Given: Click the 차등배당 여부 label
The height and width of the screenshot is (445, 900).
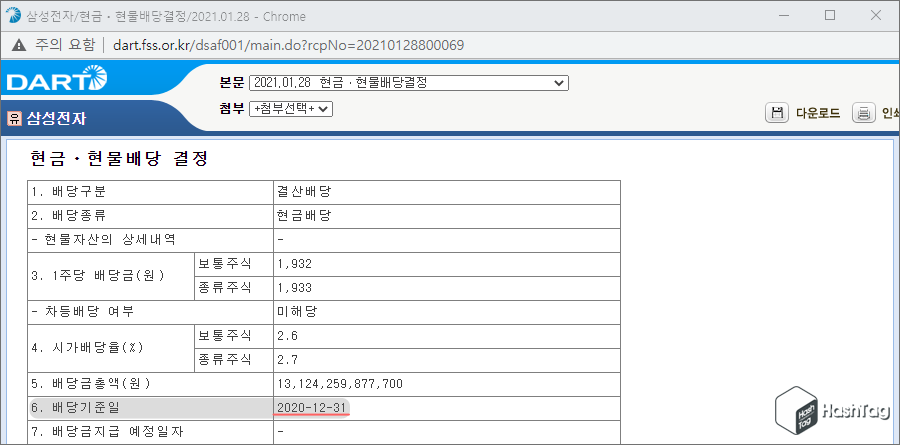Looking at the screenshot, I should (83, 312).
